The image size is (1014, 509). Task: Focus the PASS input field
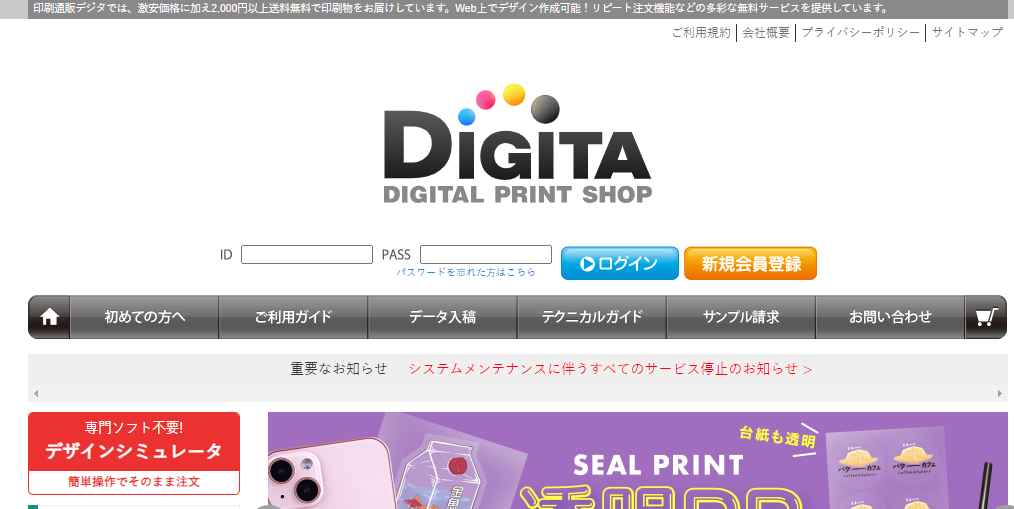pos(486,254)
